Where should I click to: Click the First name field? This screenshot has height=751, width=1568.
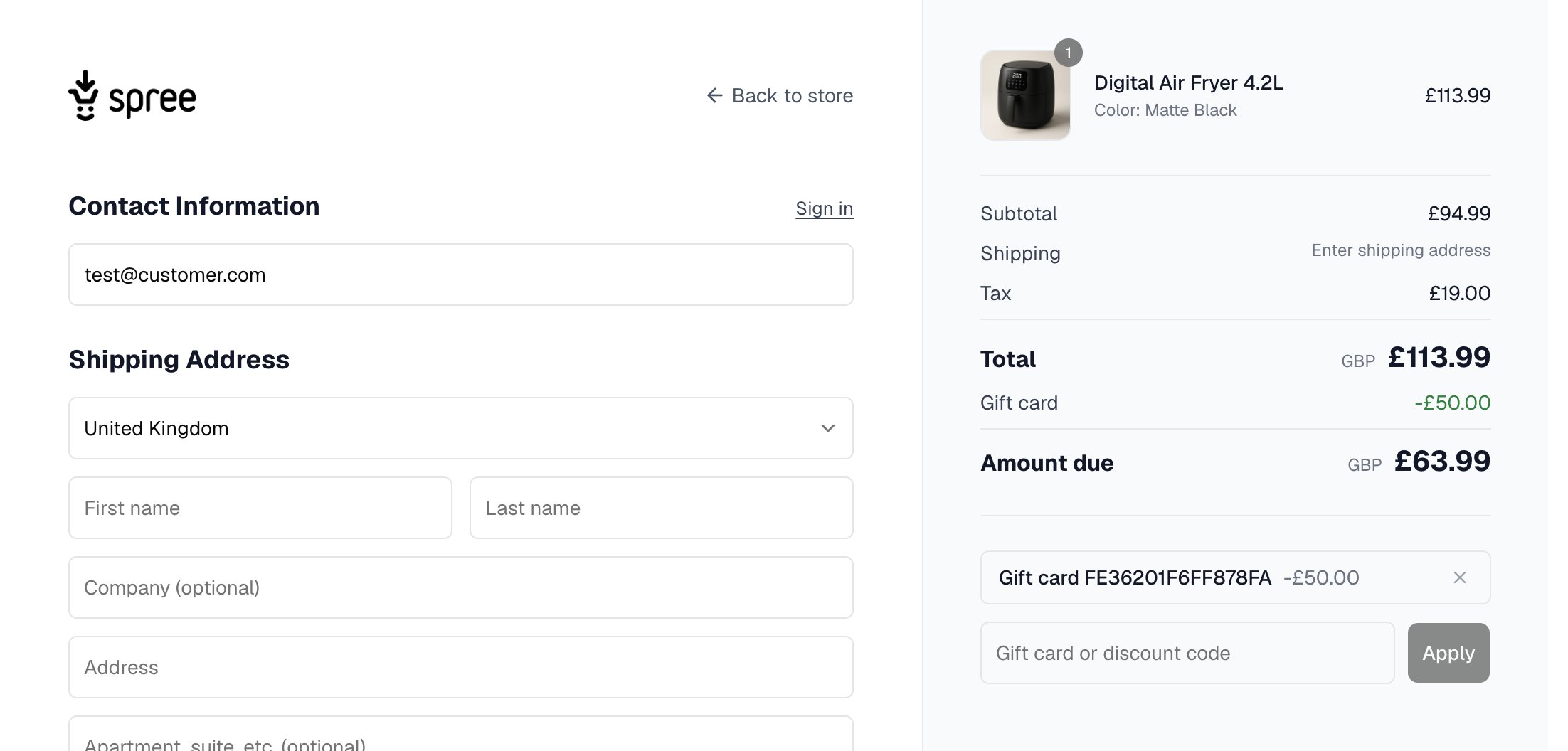coord(260,508)
